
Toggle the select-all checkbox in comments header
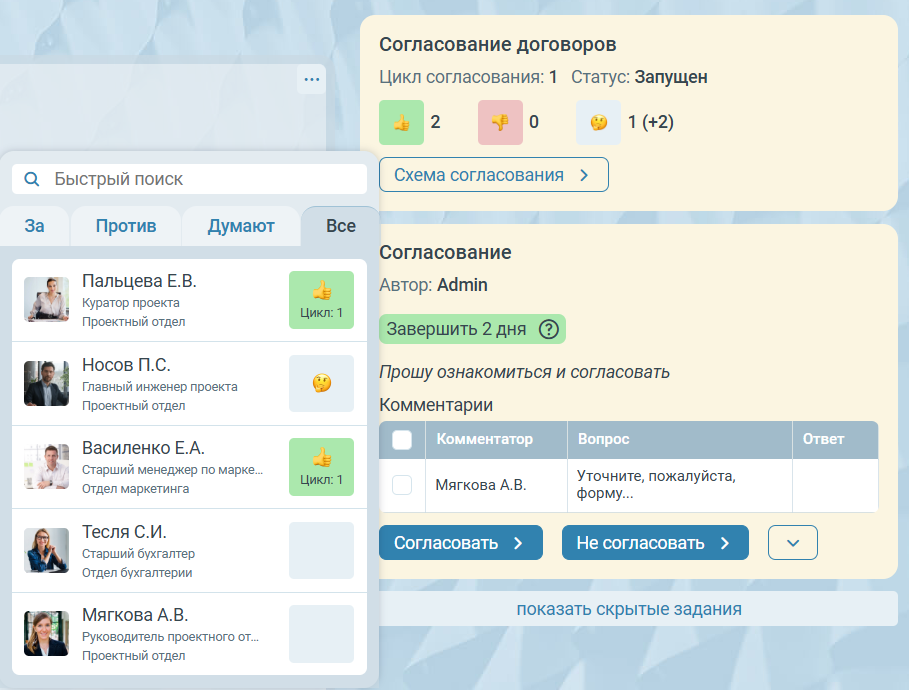pyautogui.click(x=402, y=439)
